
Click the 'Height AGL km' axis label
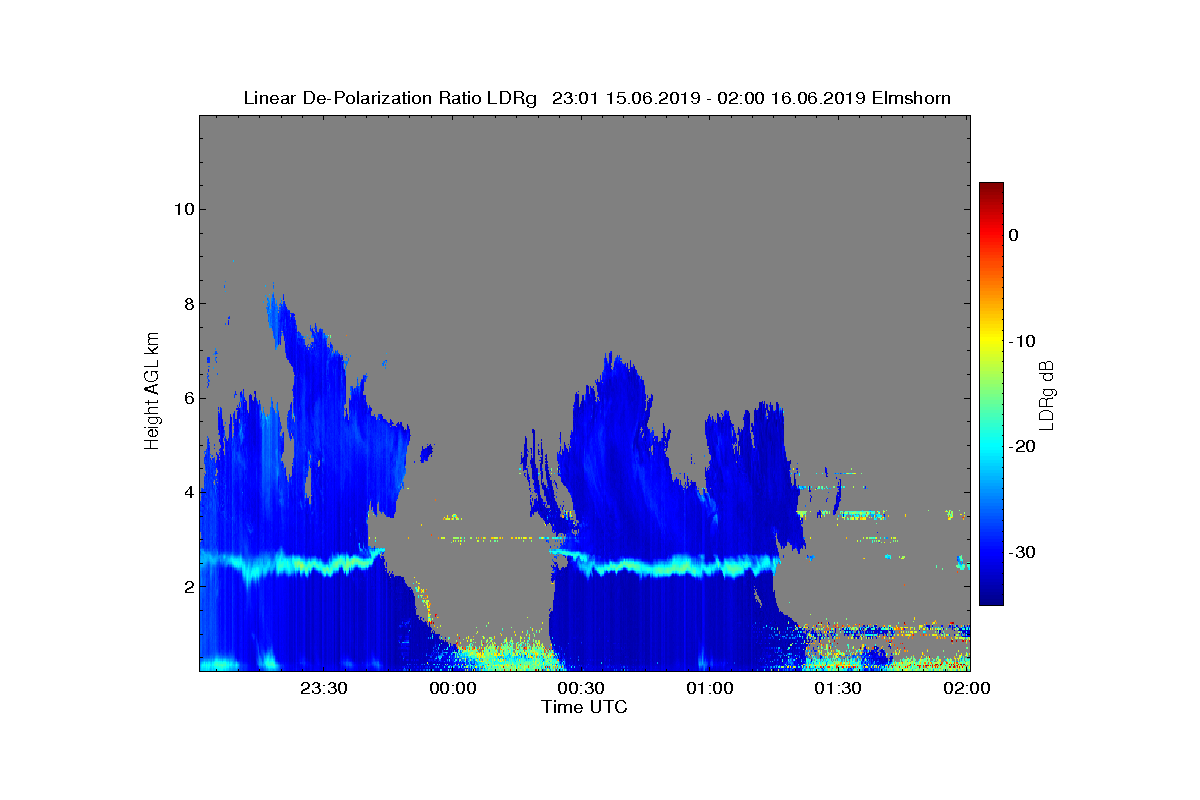coord(152,393)
